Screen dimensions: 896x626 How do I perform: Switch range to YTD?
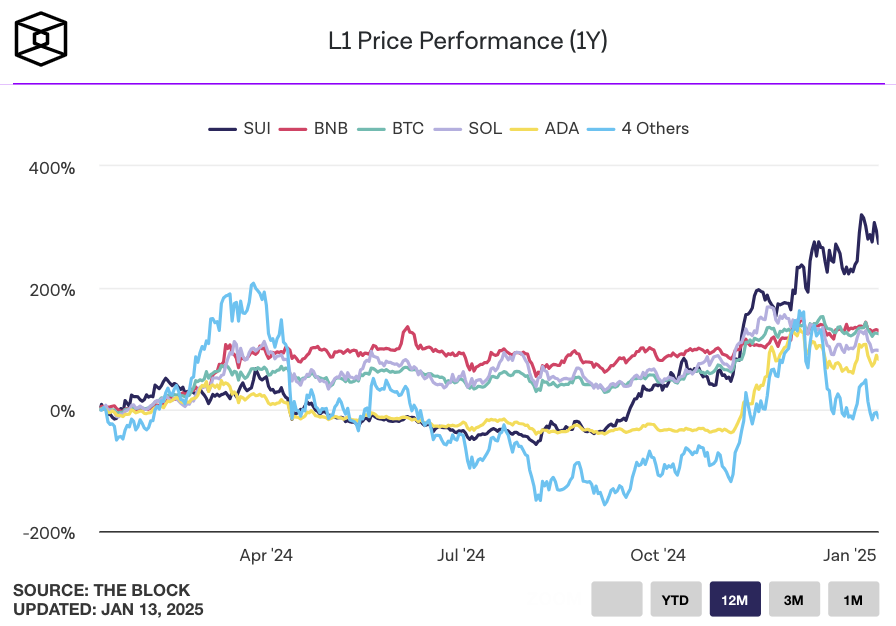675,600
